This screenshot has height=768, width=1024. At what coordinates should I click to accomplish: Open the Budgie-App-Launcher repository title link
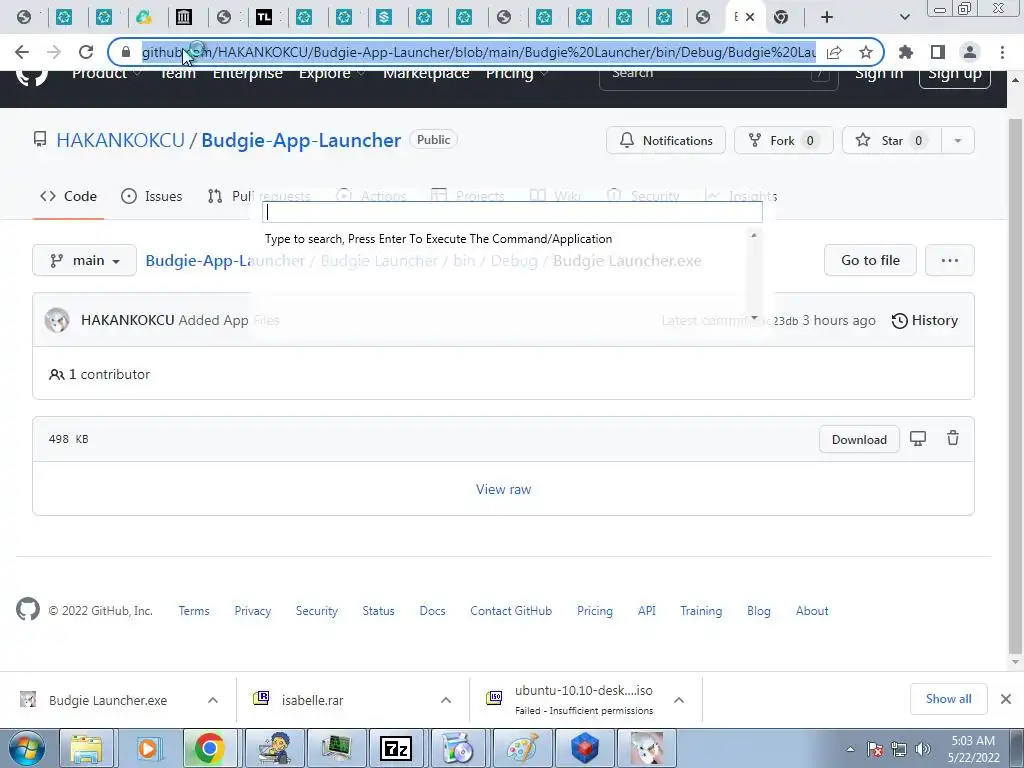point(300,140)
